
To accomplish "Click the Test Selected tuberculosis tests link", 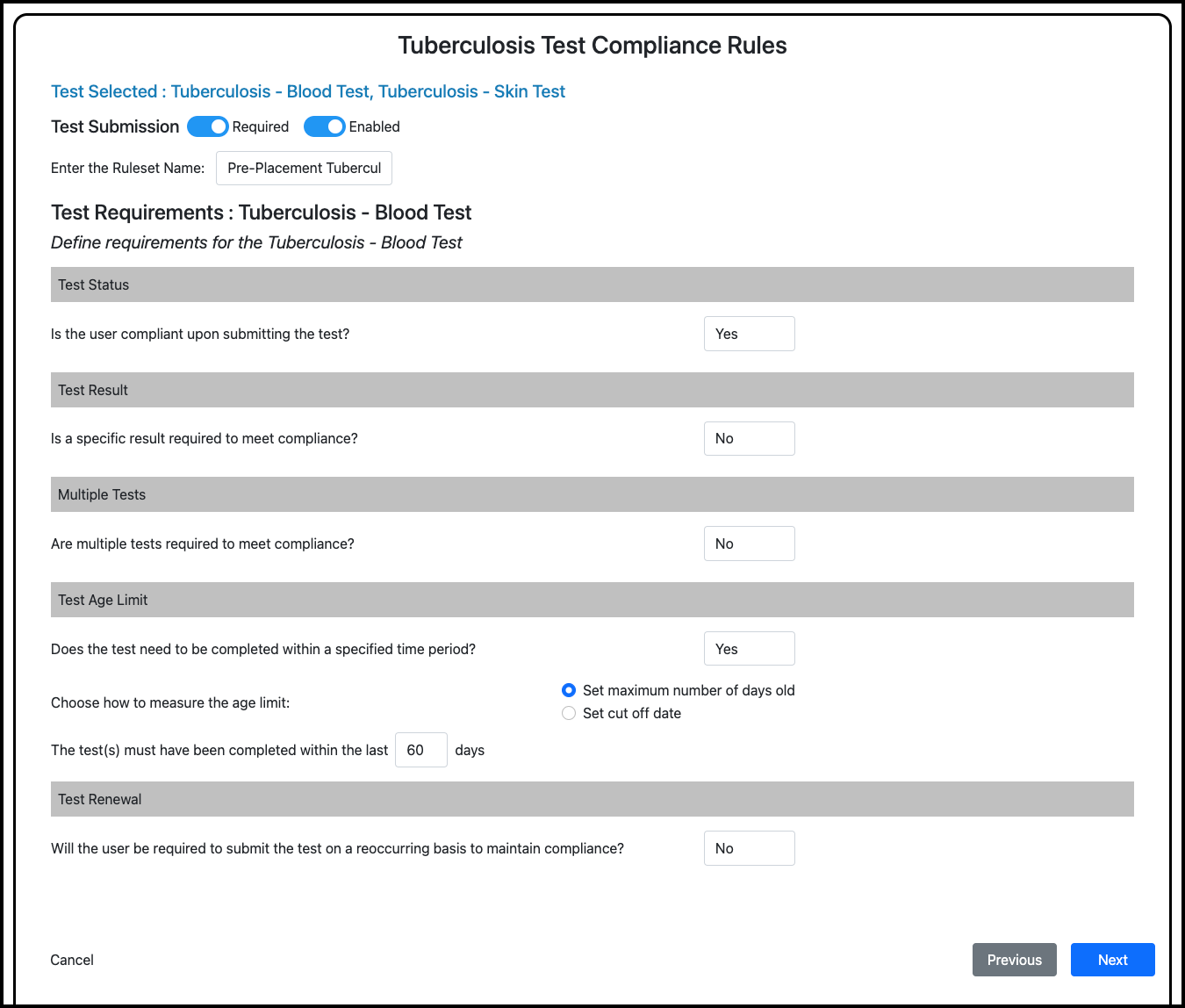I will (x=308, y=91).
